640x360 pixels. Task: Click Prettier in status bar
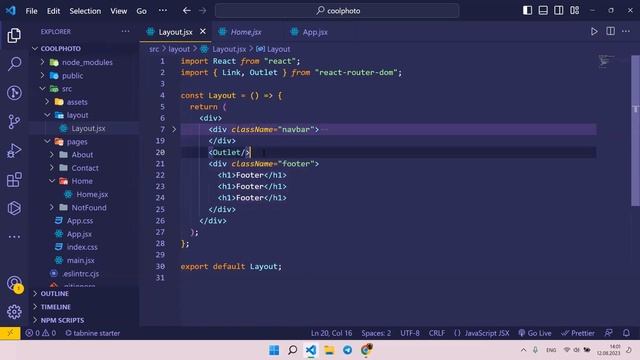tap(578, 333)
